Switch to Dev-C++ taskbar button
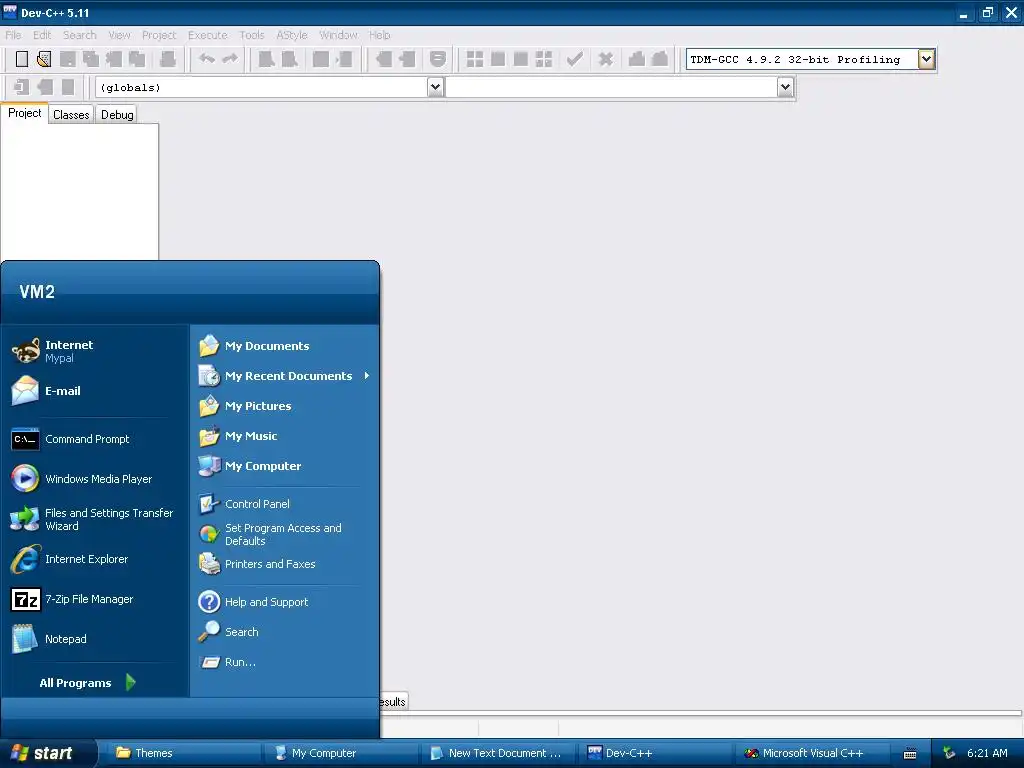Viewport: 1024px width, 768px height. pyautogui.click(x=655, y=753)
